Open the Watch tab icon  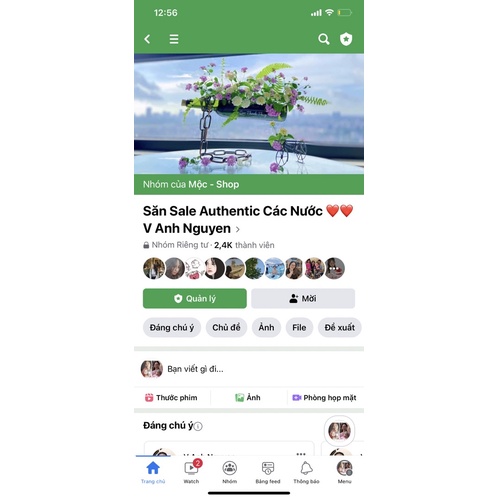click(191, 468)
